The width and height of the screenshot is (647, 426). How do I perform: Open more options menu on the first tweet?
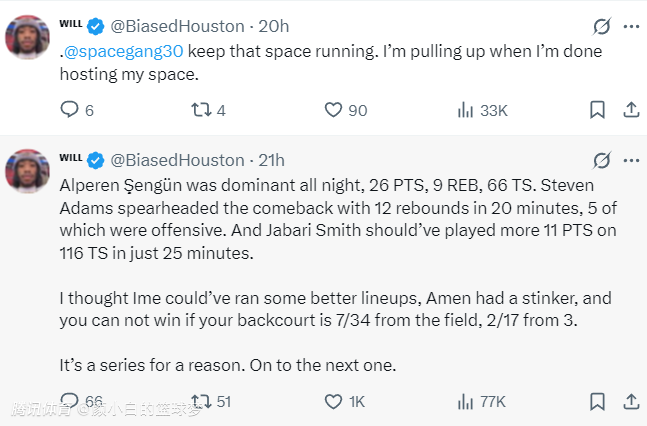point(630,26)
